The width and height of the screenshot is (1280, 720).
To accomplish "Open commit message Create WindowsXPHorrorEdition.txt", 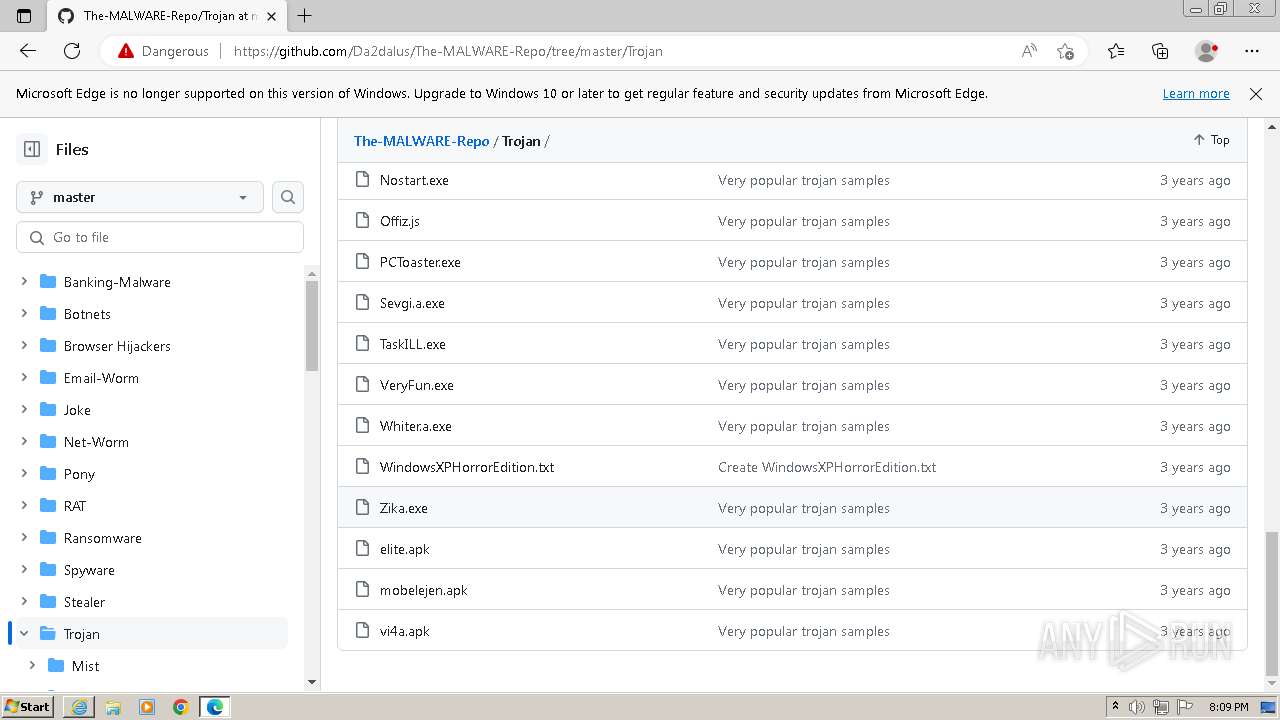I will (827, 468).
